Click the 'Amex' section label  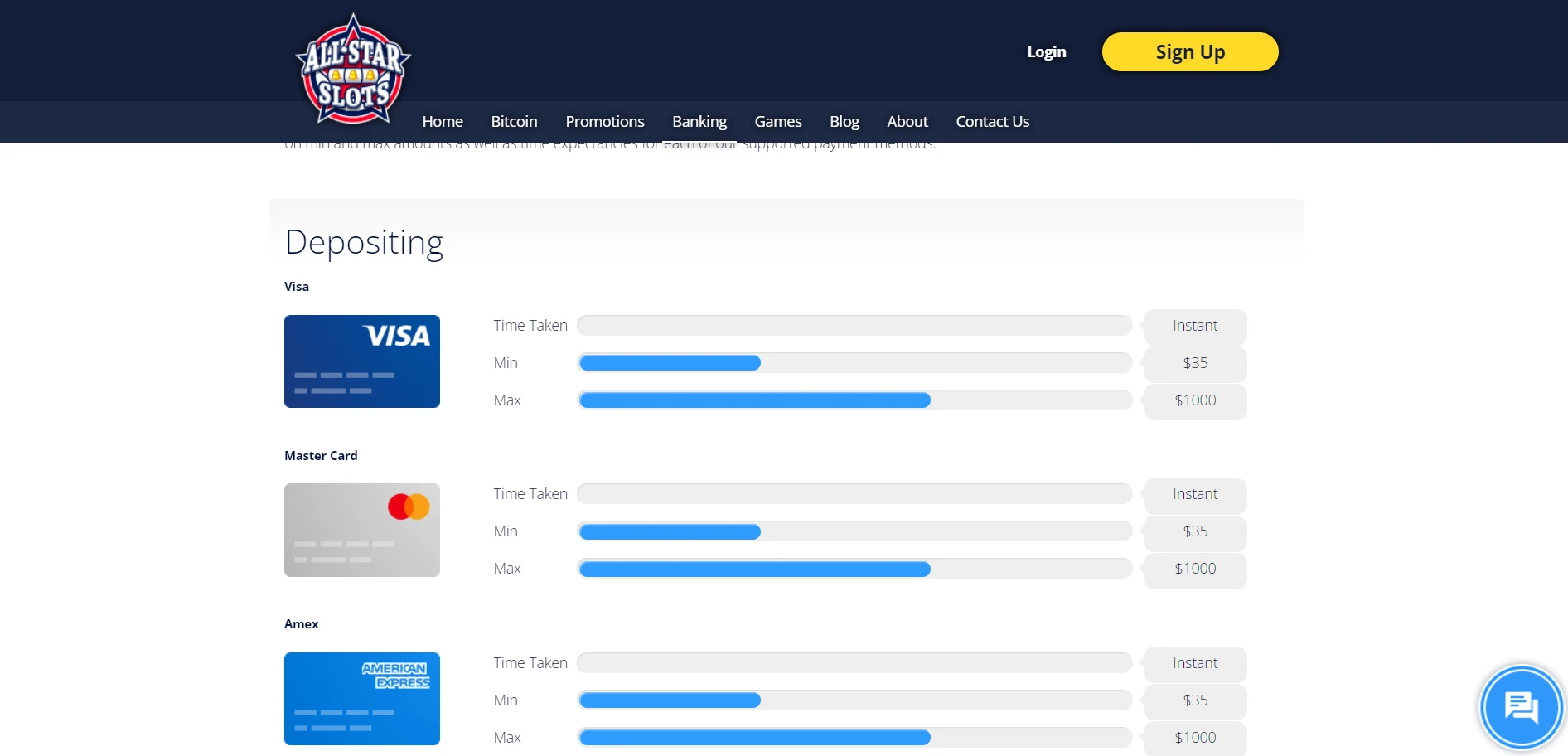click(302, 624)
